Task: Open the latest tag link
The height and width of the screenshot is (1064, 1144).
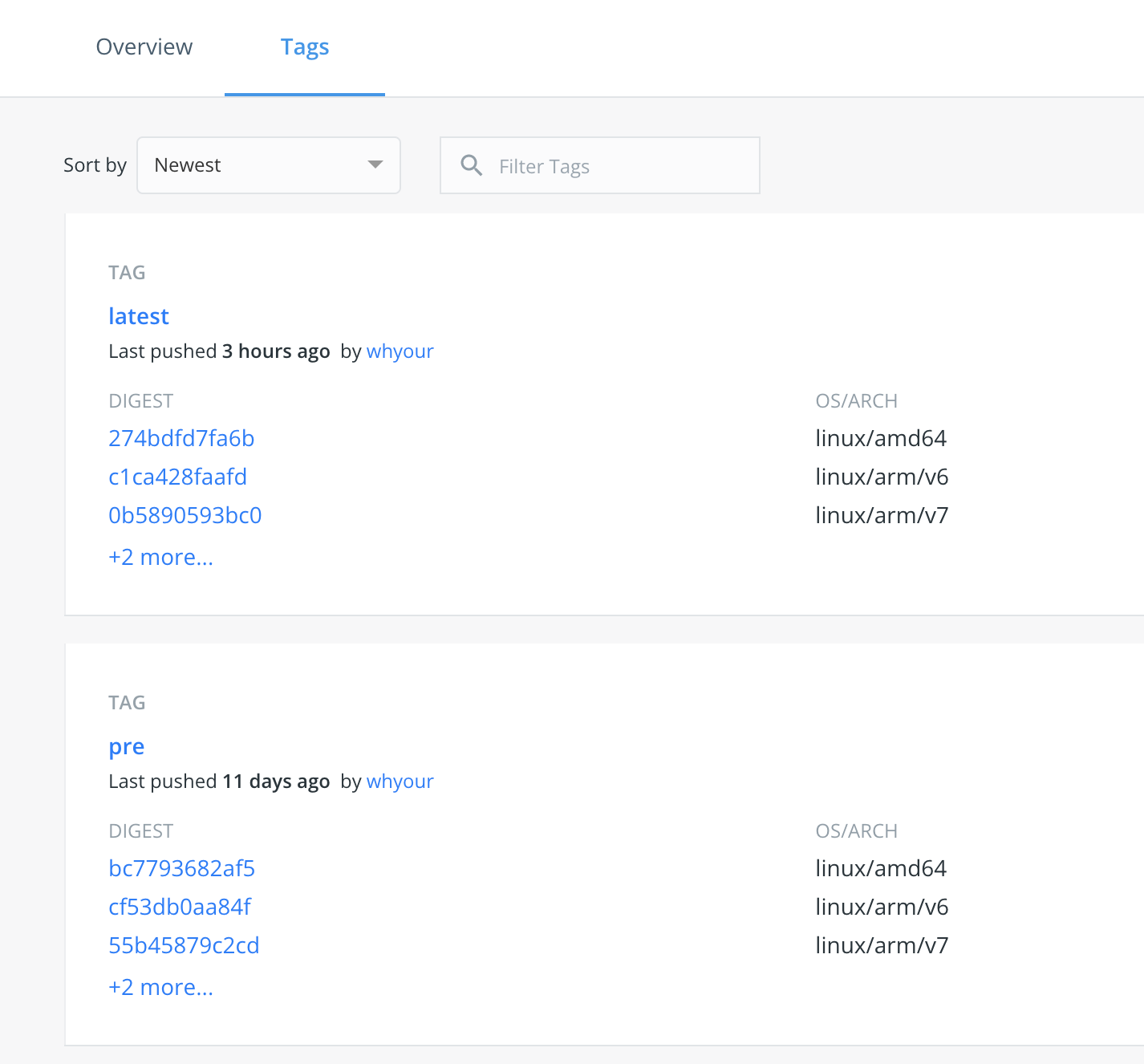Action: [139, 316]
